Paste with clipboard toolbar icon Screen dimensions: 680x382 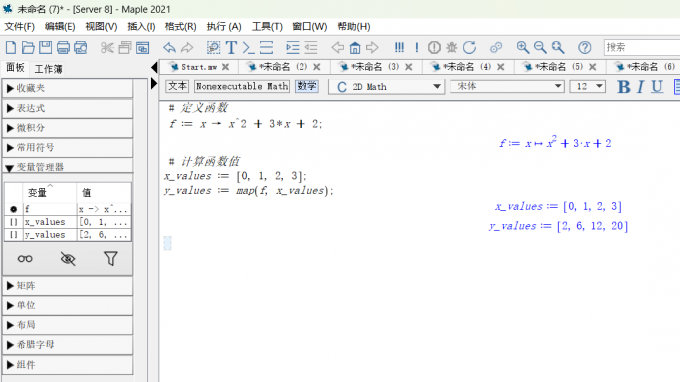point(142,47)
